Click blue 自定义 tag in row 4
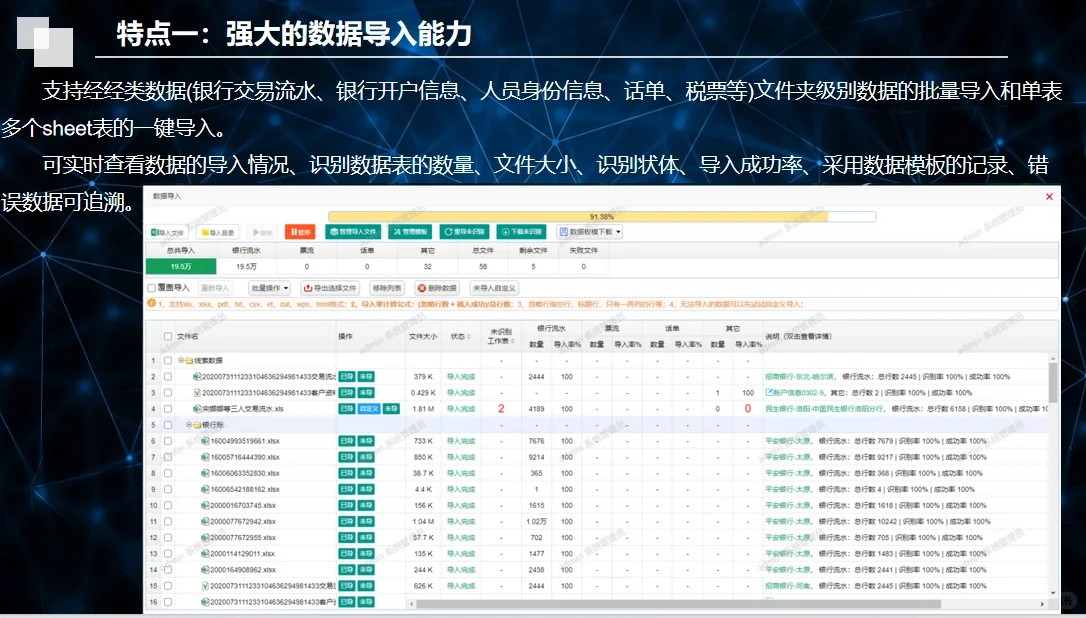The height and width of the screenshot is (618, 1086). pos(368,409)
